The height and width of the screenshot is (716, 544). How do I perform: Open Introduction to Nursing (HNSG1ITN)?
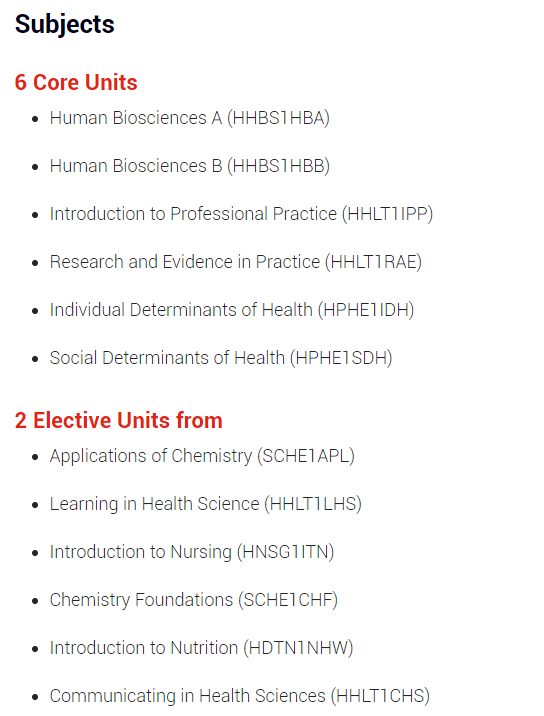point(192,552)
